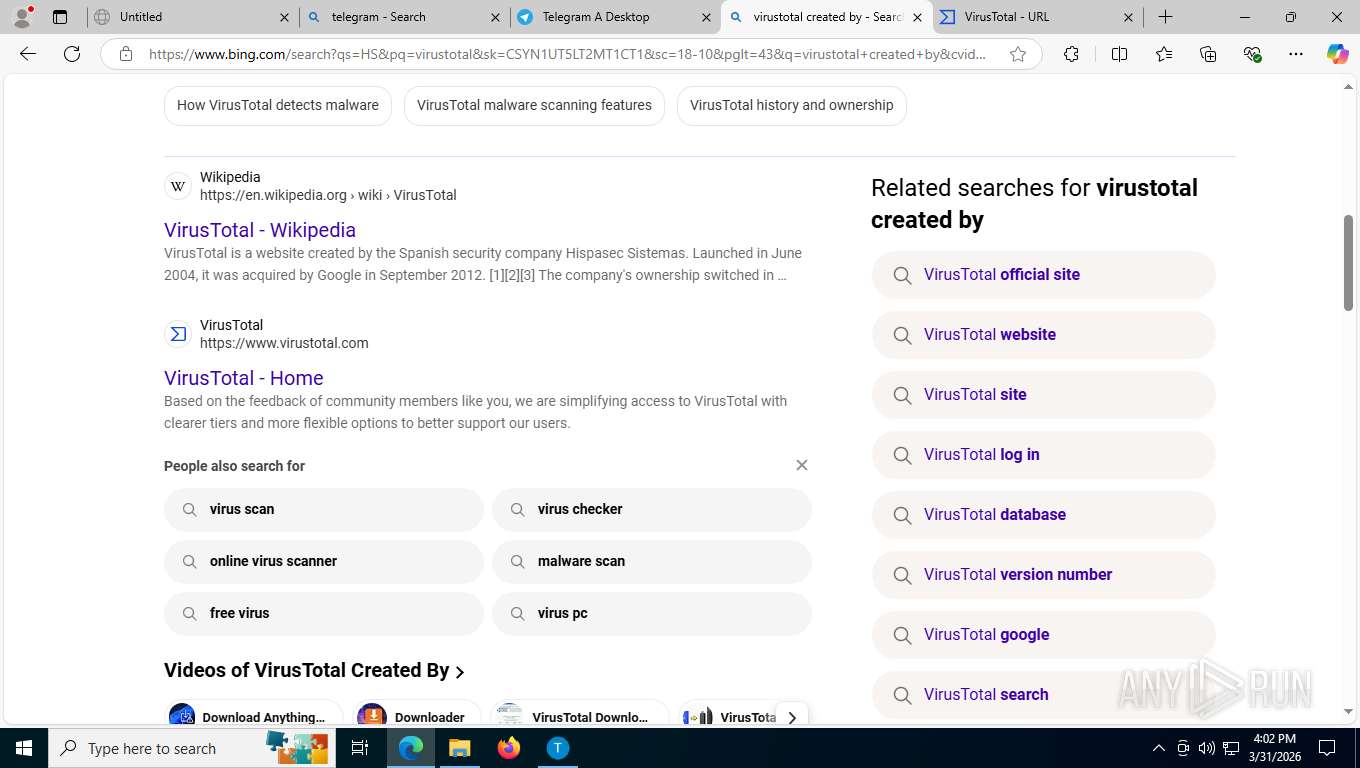Search for malware scan suggestion
The width and height of the screenshot is (1360, 768).
click(x=652, y=561)
